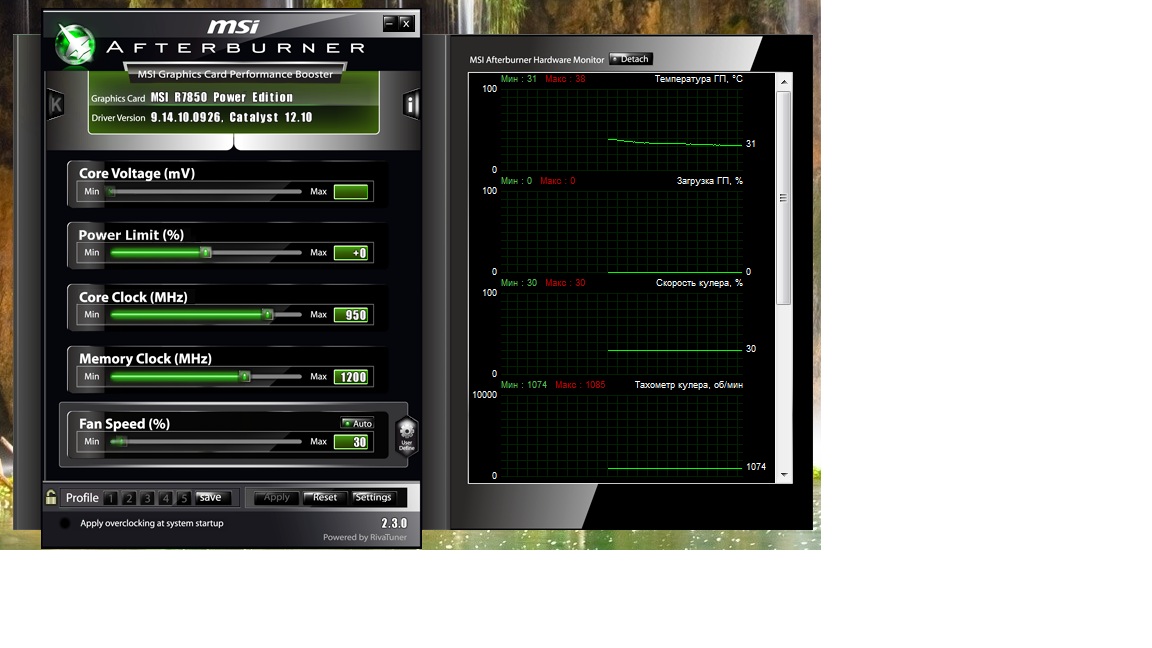1152x648 pixels.
Task: Toggle the profile lock padlock icon
Action: [51, 497]
